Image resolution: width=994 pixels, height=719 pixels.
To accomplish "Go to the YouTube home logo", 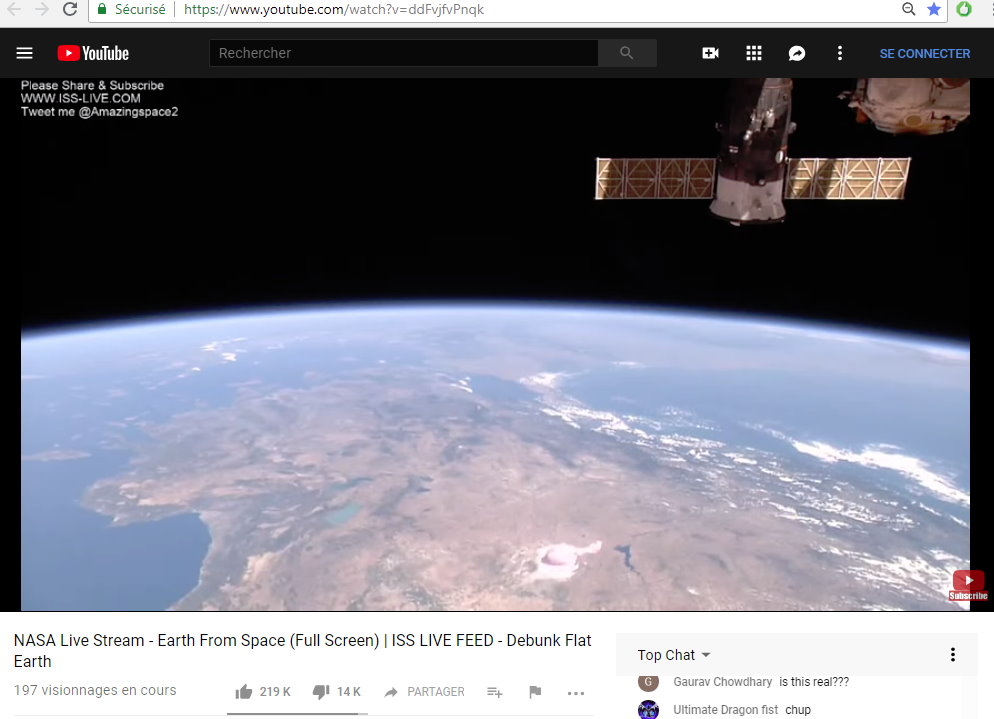I will tap(93, 53).
